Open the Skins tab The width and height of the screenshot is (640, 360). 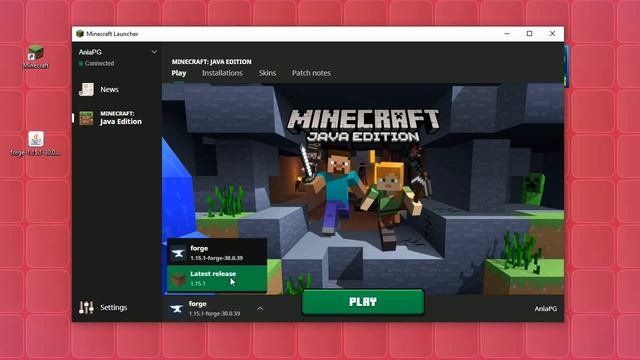click(267, 73)
